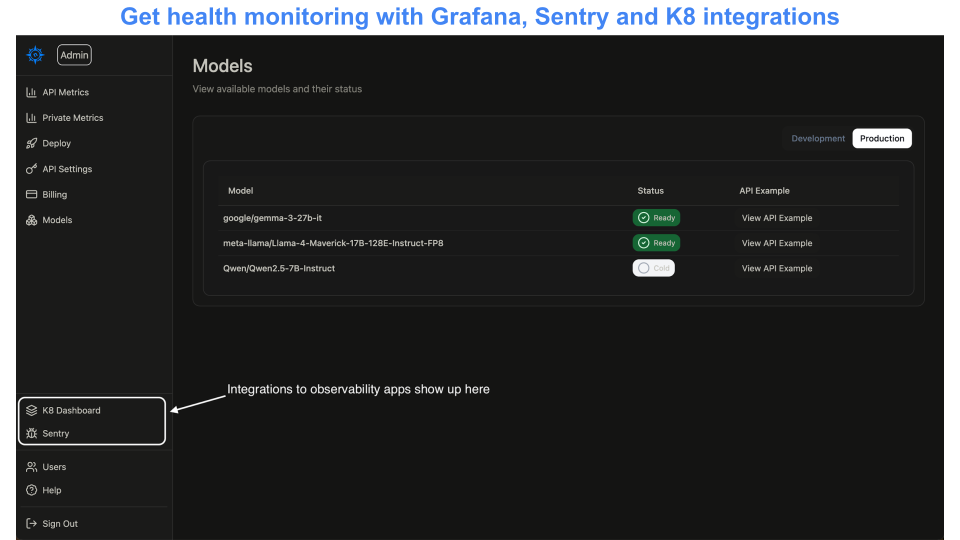Click the Ready status for google/gemma-3-27b-it

coord(656,218)
